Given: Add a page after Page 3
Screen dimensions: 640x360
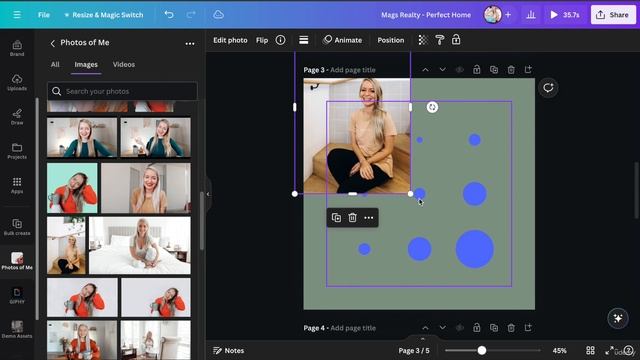Looking at the screenshot, I should pos(528,70).
